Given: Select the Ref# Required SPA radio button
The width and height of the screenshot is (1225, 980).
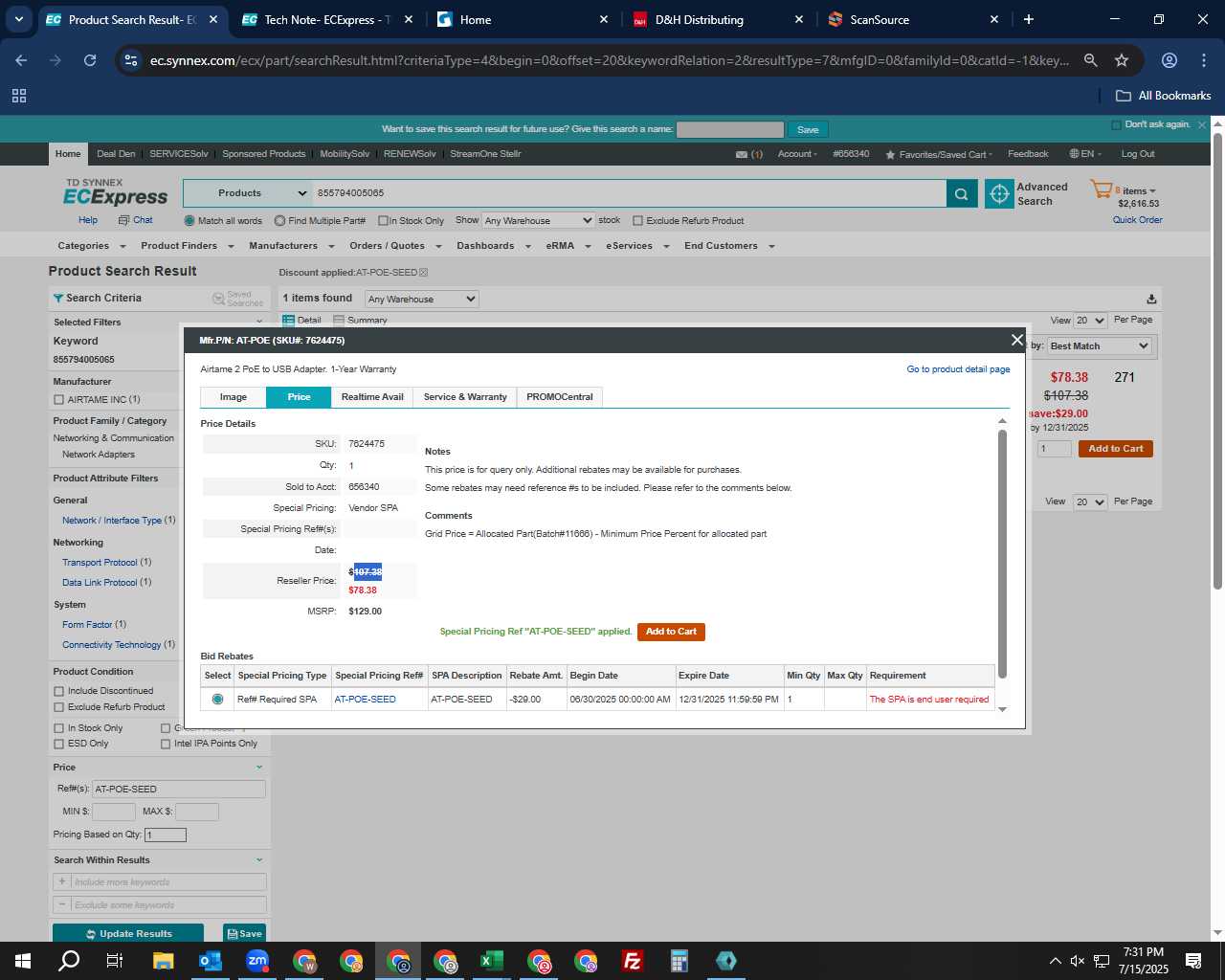Looking at the screenshot, I should tap(218, 700).
